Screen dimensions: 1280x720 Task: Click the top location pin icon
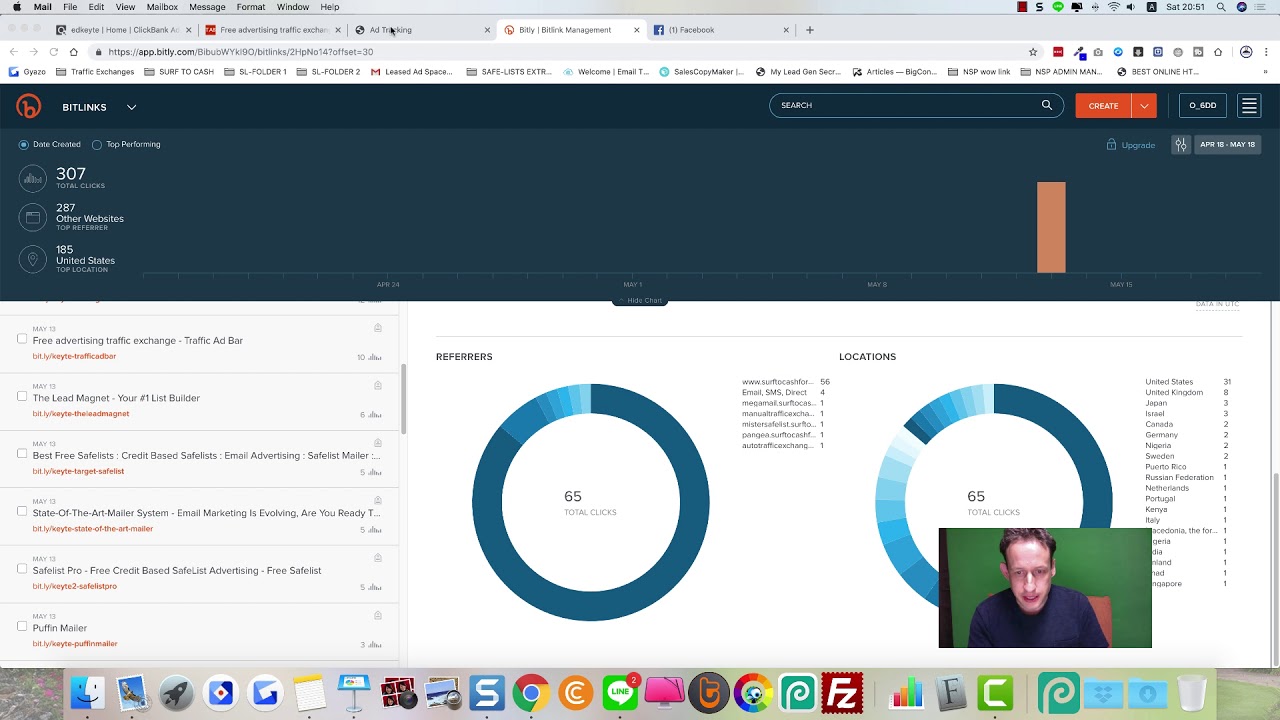point(33,260)
